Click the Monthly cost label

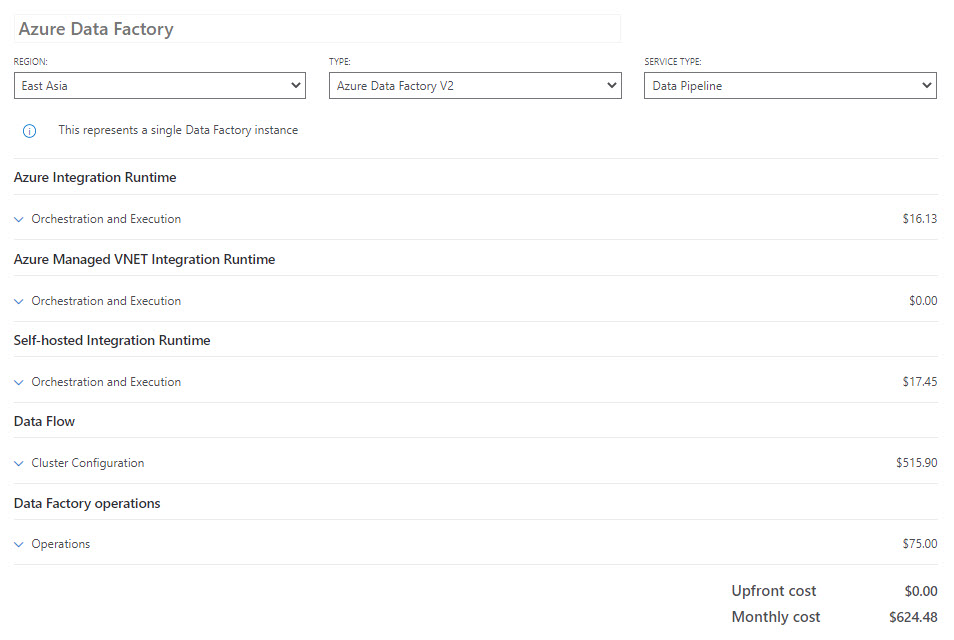pos(776,617)
